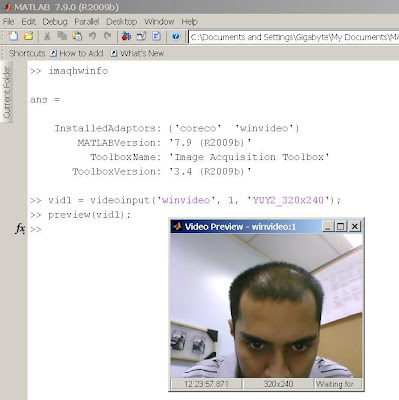The height and width of the screenshot is (400, 399).
Task: Open the Help menu
Action: click(x=189, y=22)
